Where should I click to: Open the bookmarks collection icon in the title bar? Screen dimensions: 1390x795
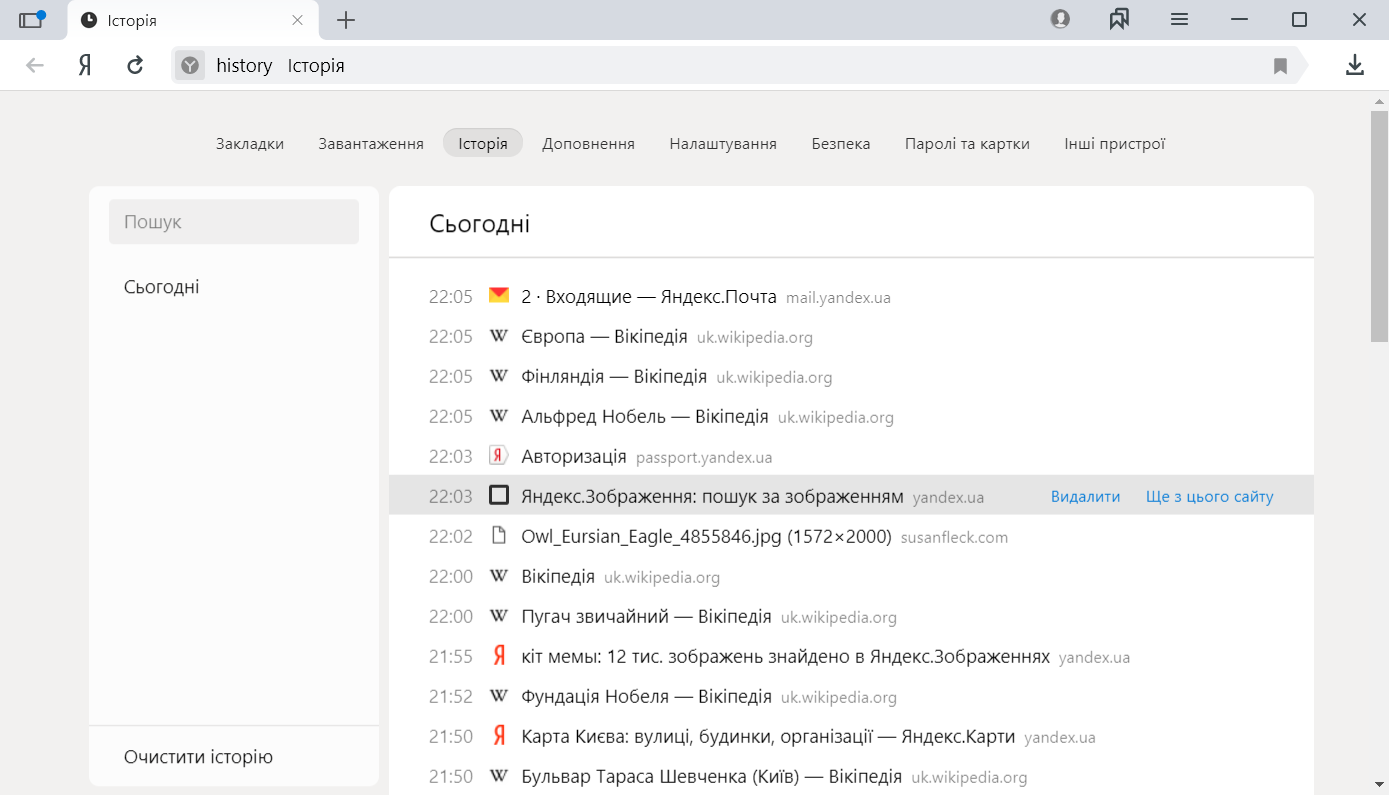(x=1119, y=19)
